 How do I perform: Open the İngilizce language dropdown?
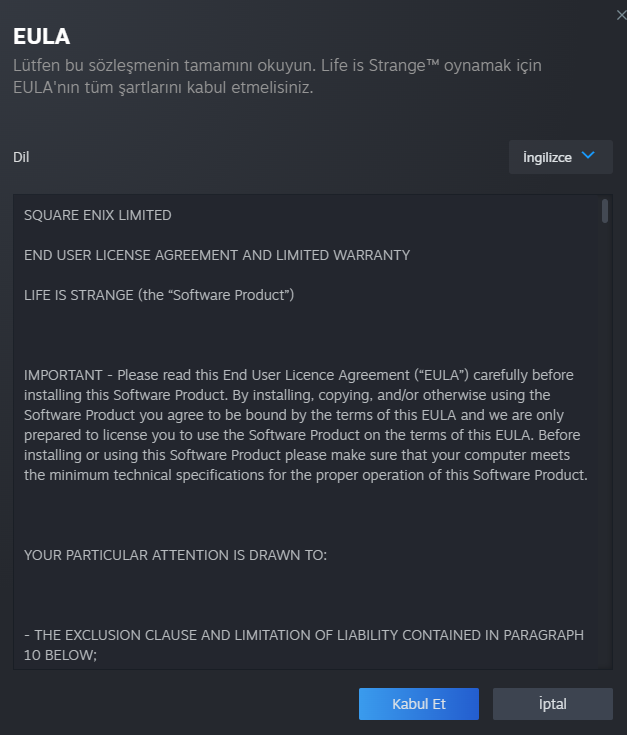tap(560, 157)
